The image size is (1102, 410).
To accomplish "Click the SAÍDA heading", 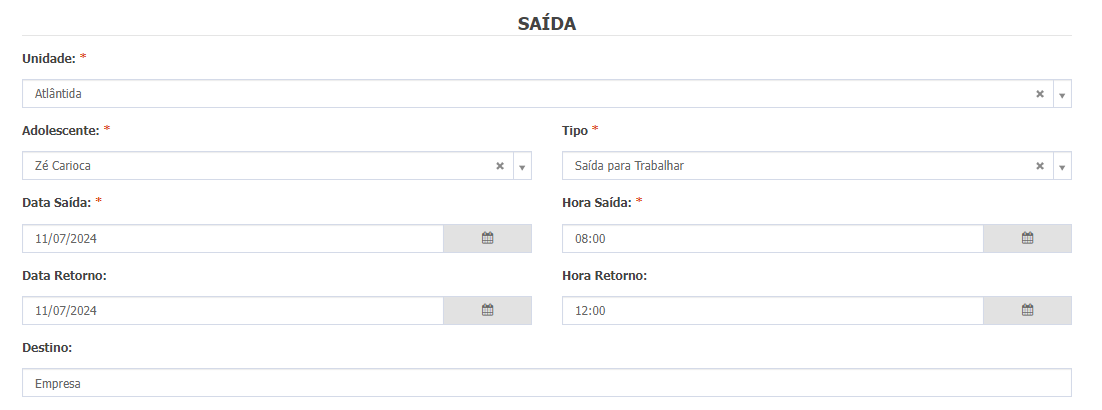I will click(x=547, y=24).
